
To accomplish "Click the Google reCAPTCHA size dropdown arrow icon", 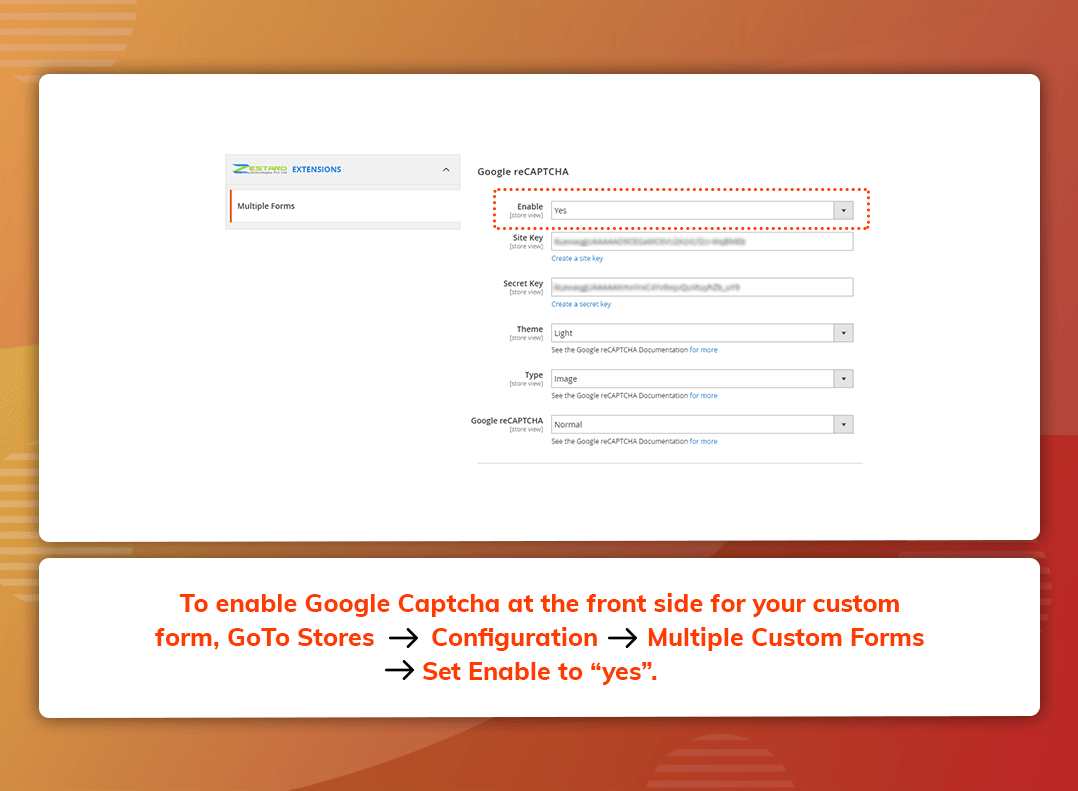I will point(843,424).
